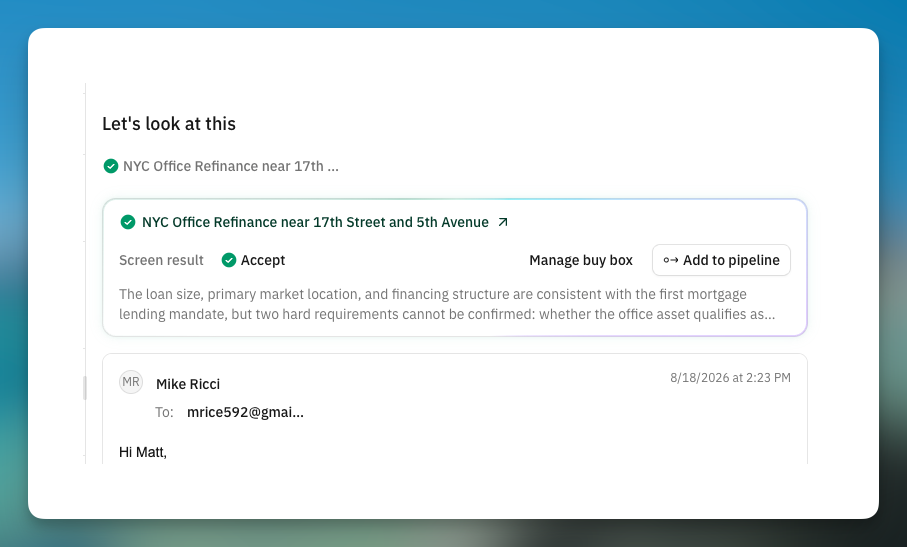Image resolution: width=907 pixels, height=547 pixels.
Task: Click the scrollbar thumb beside the email thread
Action: click(85, 388)
